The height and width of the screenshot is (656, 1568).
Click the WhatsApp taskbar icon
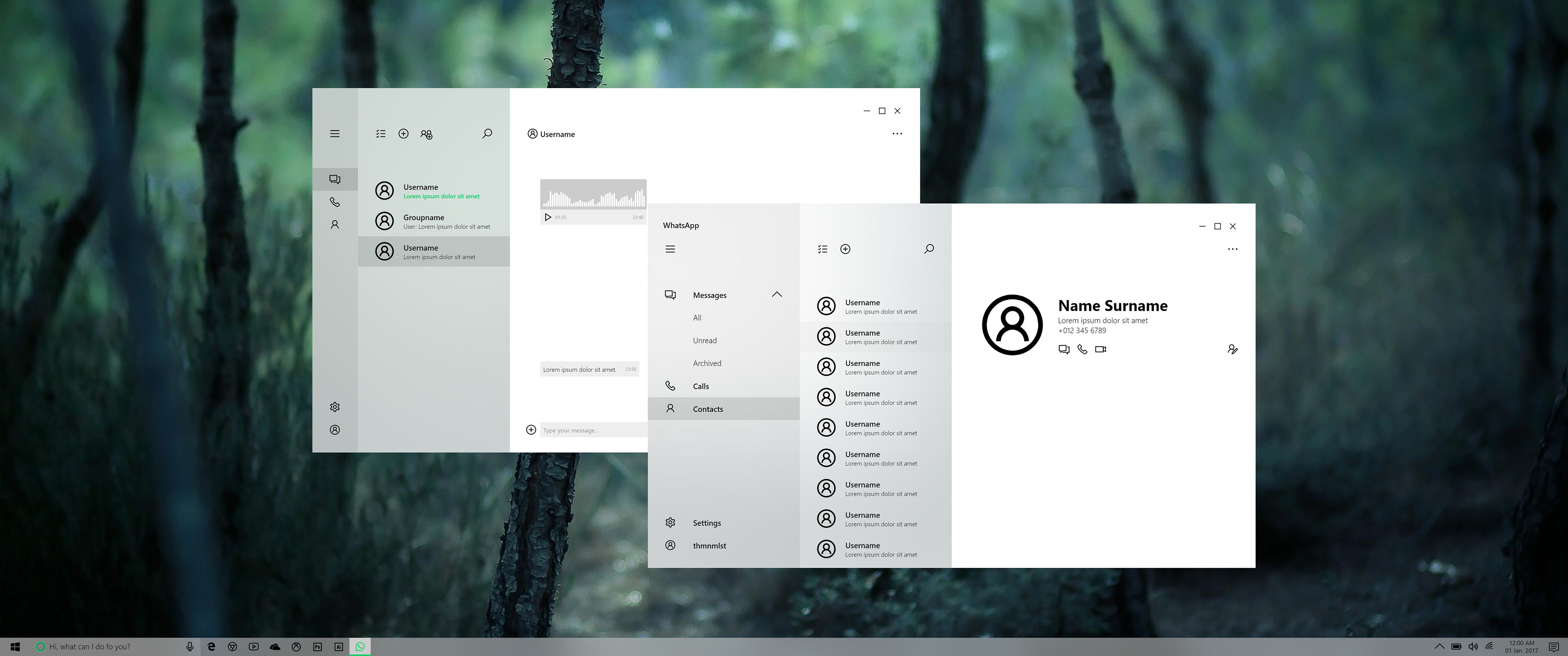pos(360,647)
